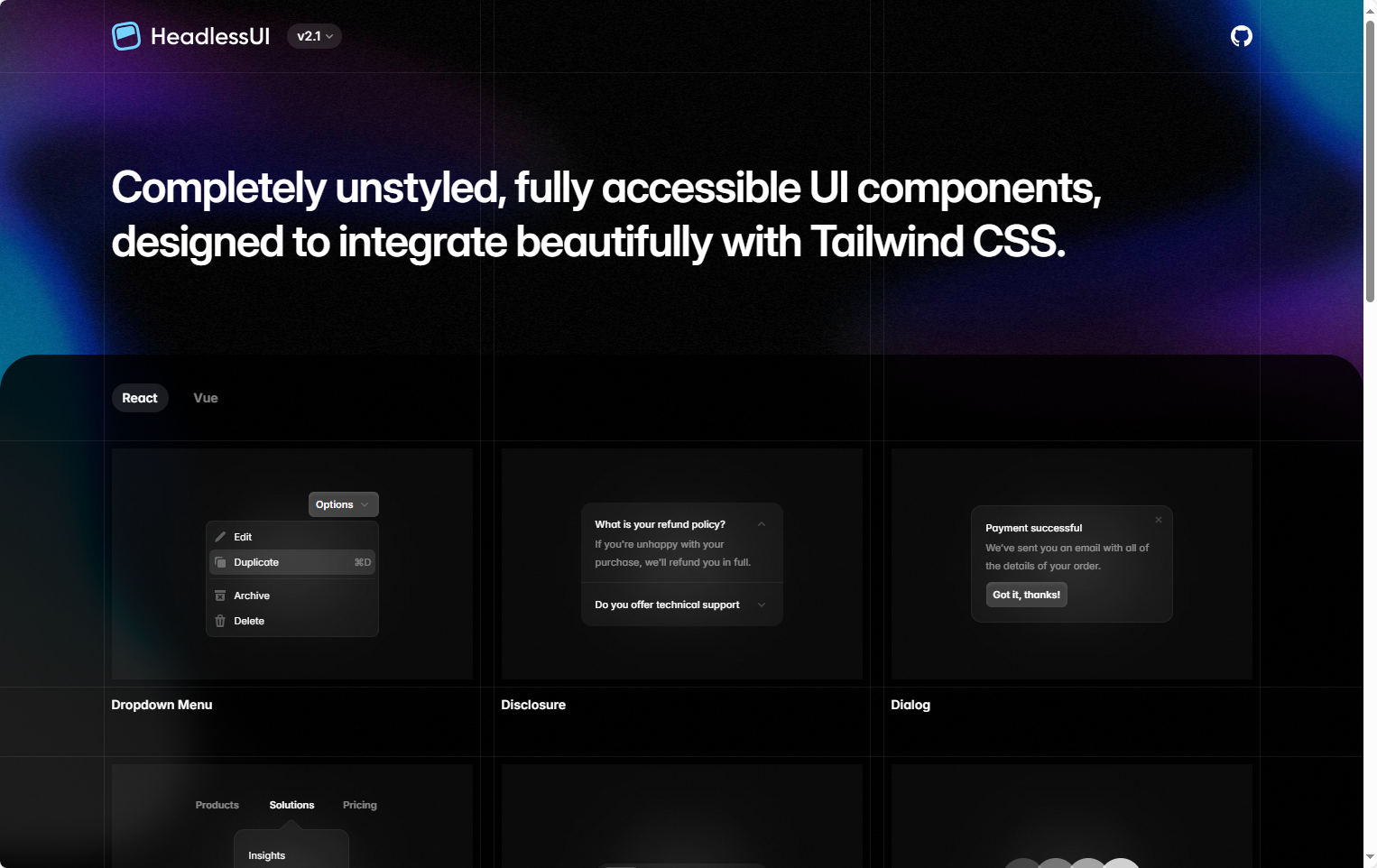Open the Dropdown Menu component link

[x=162, y=705]
